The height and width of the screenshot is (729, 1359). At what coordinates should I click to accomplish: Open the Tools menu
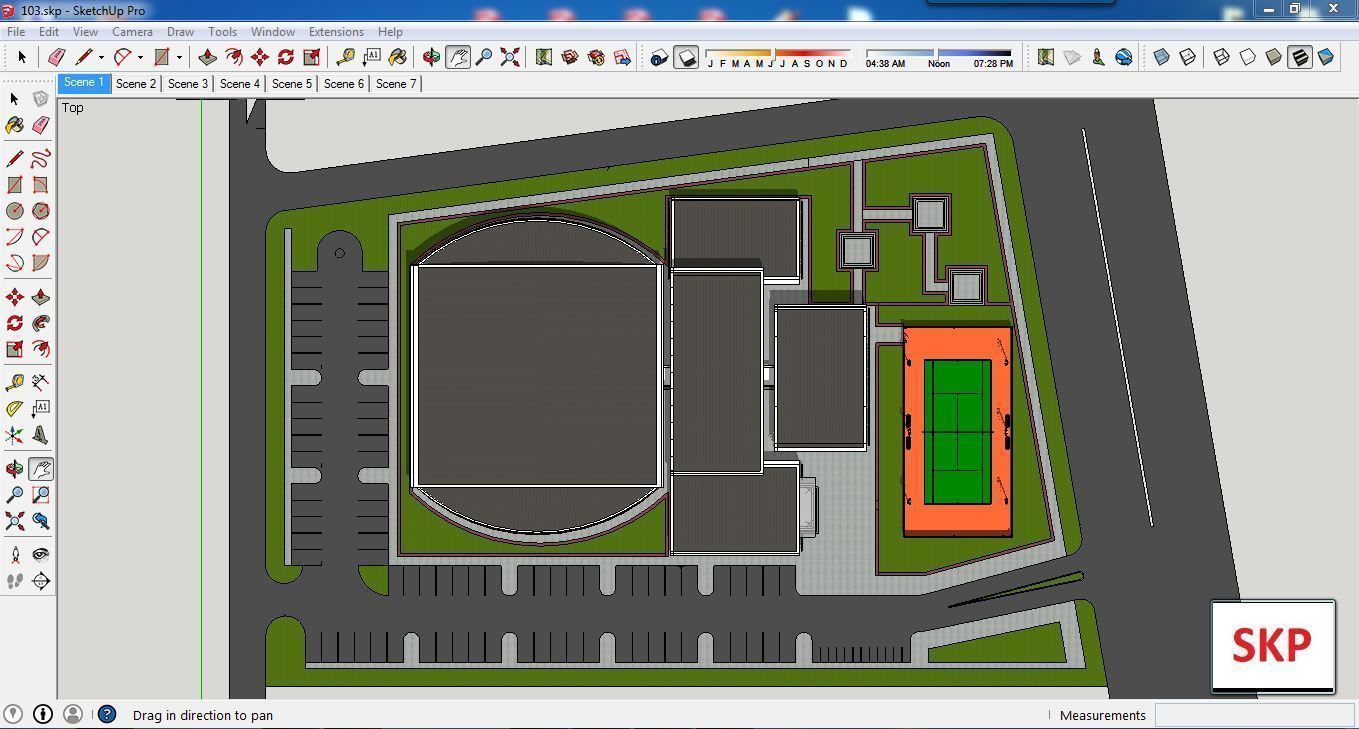tap(222, 32)
